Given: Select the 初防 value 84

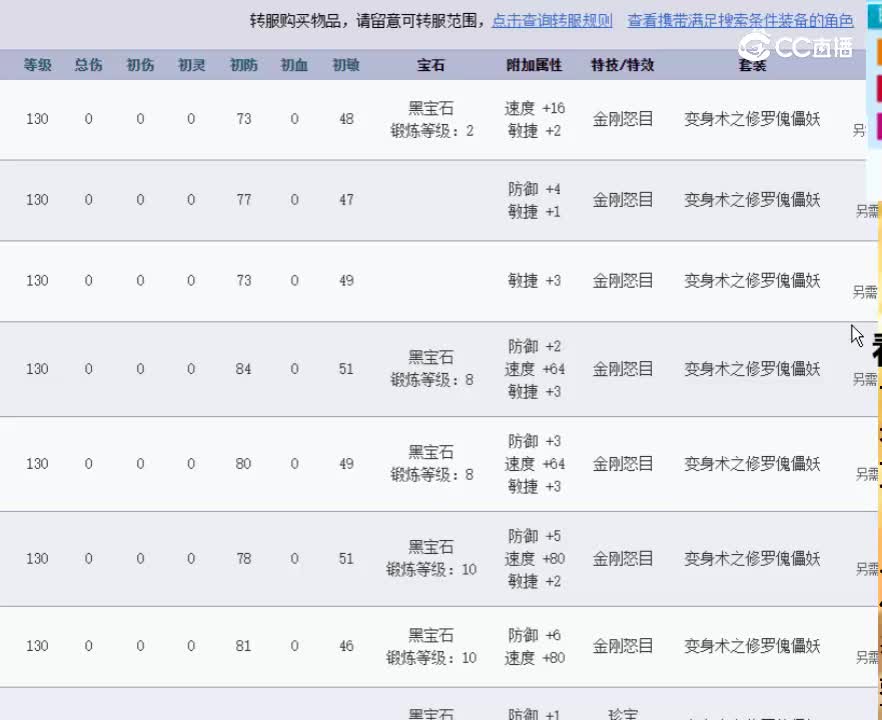Looking at the screenshot, I should tap(244, 369).
